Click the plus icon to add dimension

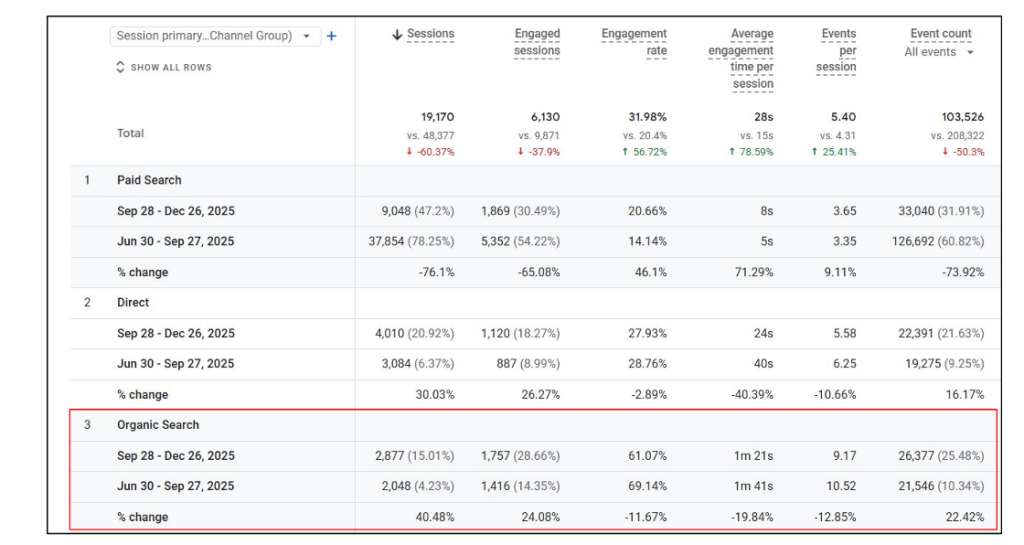coord(332,36)
